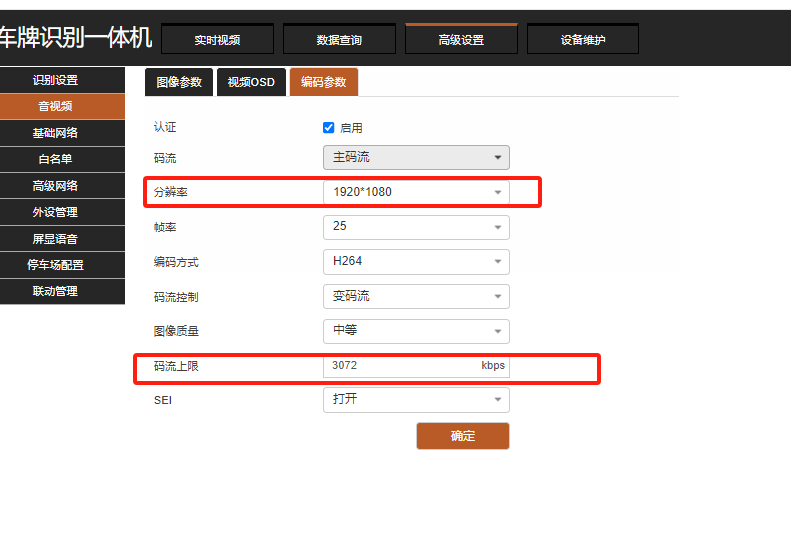Click the 码流上限 kbps input field
Viewport: 791px width, 541px height.
(400, 366)
